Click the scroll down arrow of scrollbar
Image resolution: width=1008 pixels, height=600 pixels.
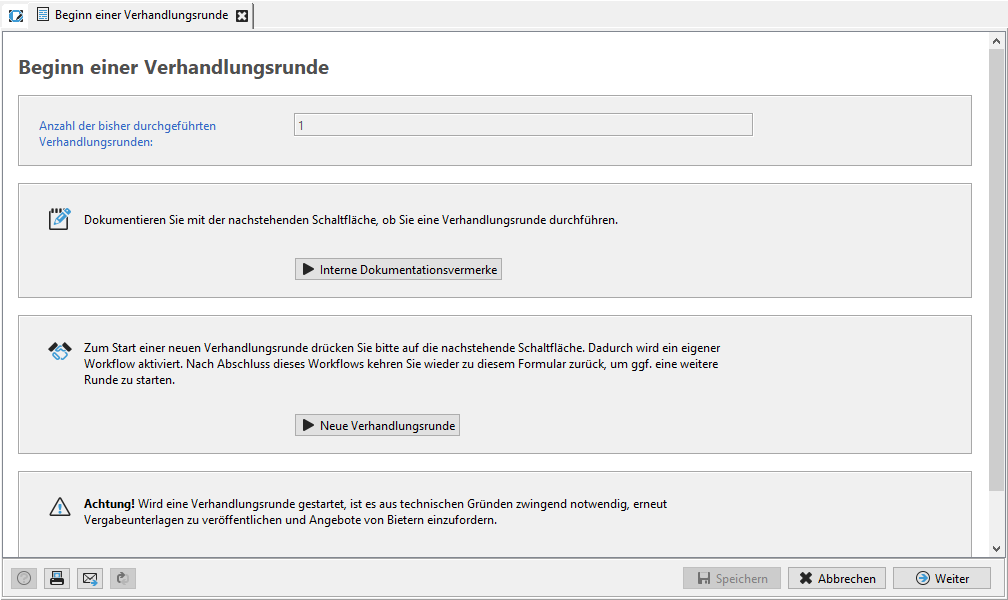click(996, 548)
